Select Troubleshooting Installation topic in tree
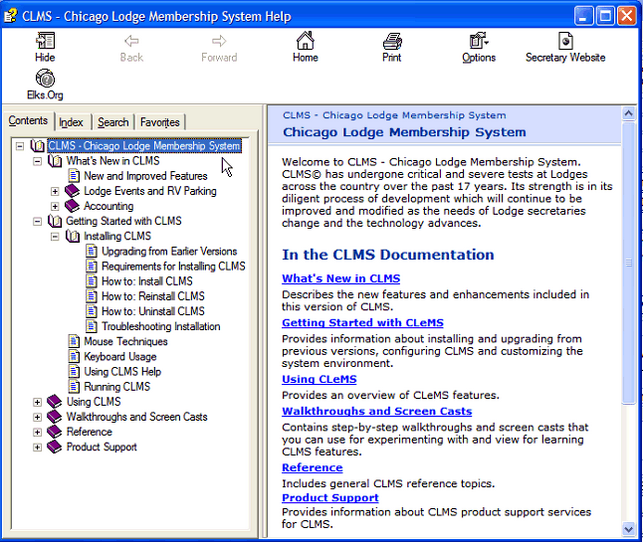The height and width of the screenshot is (542, 643). [x=160, y=327]
